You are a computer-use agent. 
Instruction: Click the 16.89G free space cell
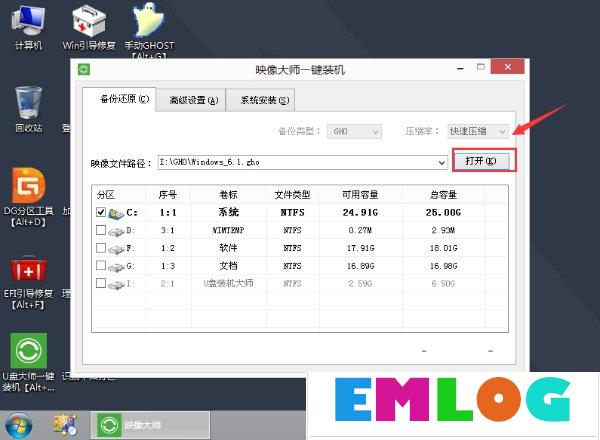pos(360,266)
